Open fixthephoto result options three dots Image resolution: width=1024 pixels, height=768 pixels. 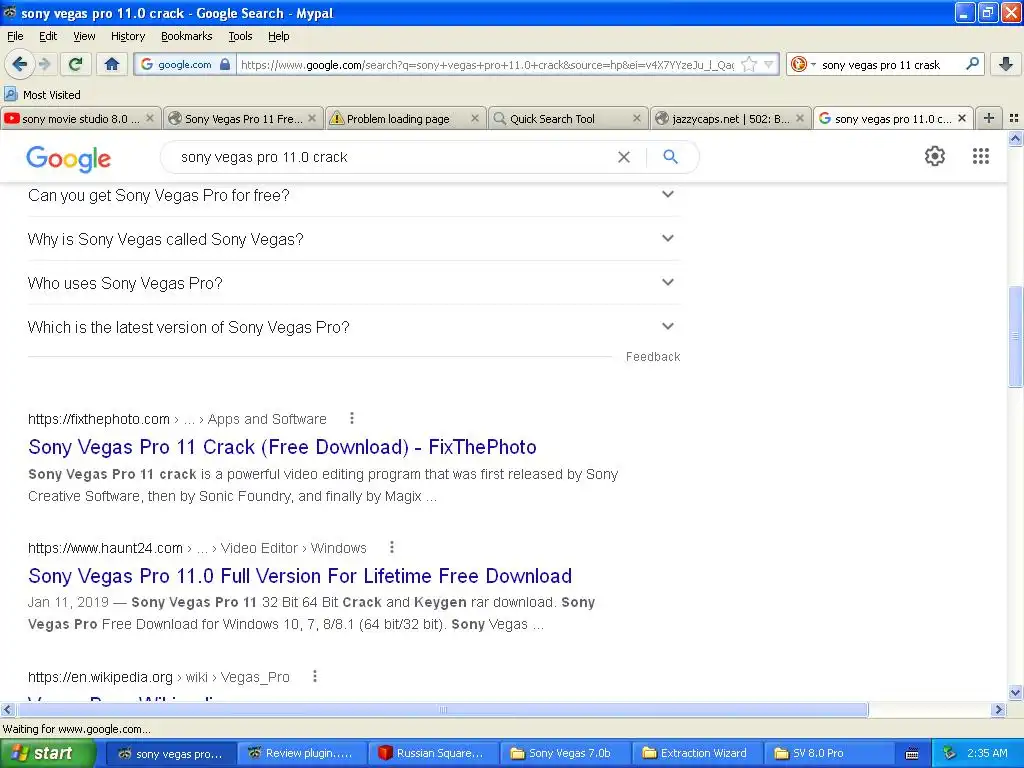[352, 418]
